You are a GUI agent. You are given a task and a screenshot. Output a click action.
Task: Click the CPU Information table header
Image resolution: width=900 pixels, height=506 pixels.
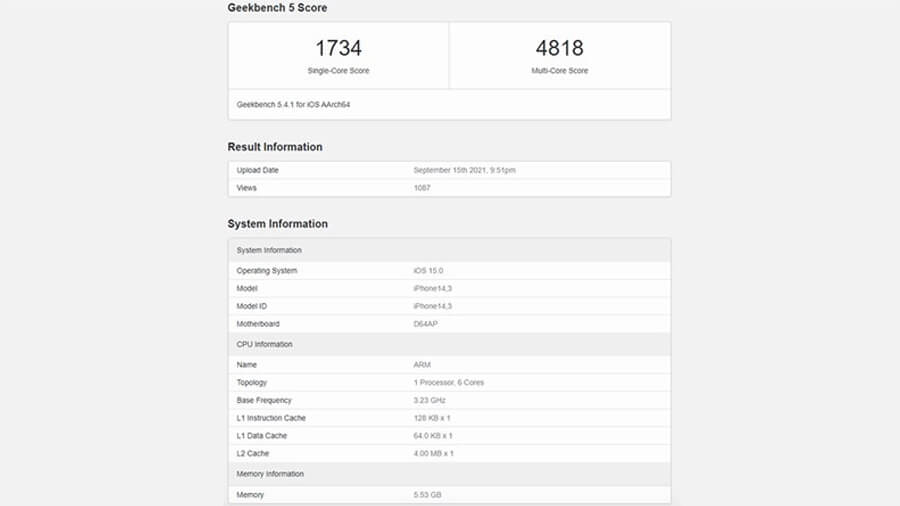264,344
